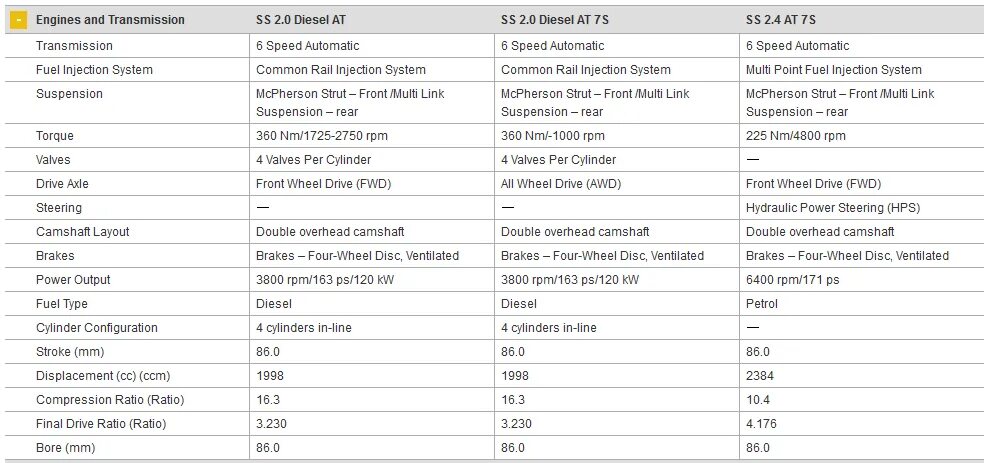Click the Compression Ratio (Ratio) label
The height and width of the screenshot is (463, 991).
(110, 400)
